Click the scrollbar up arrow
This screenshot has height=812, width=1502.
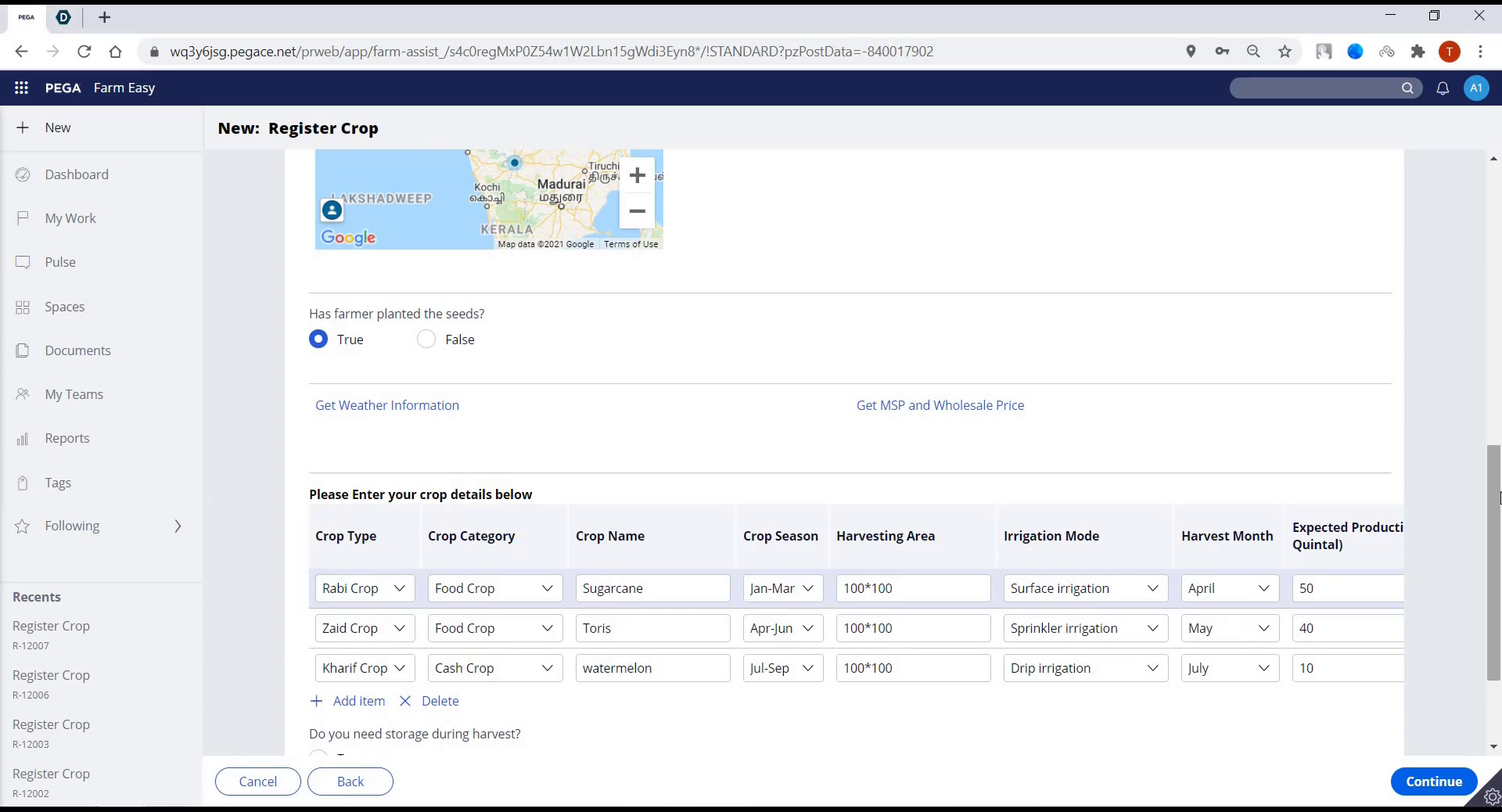coord(1493,159)
